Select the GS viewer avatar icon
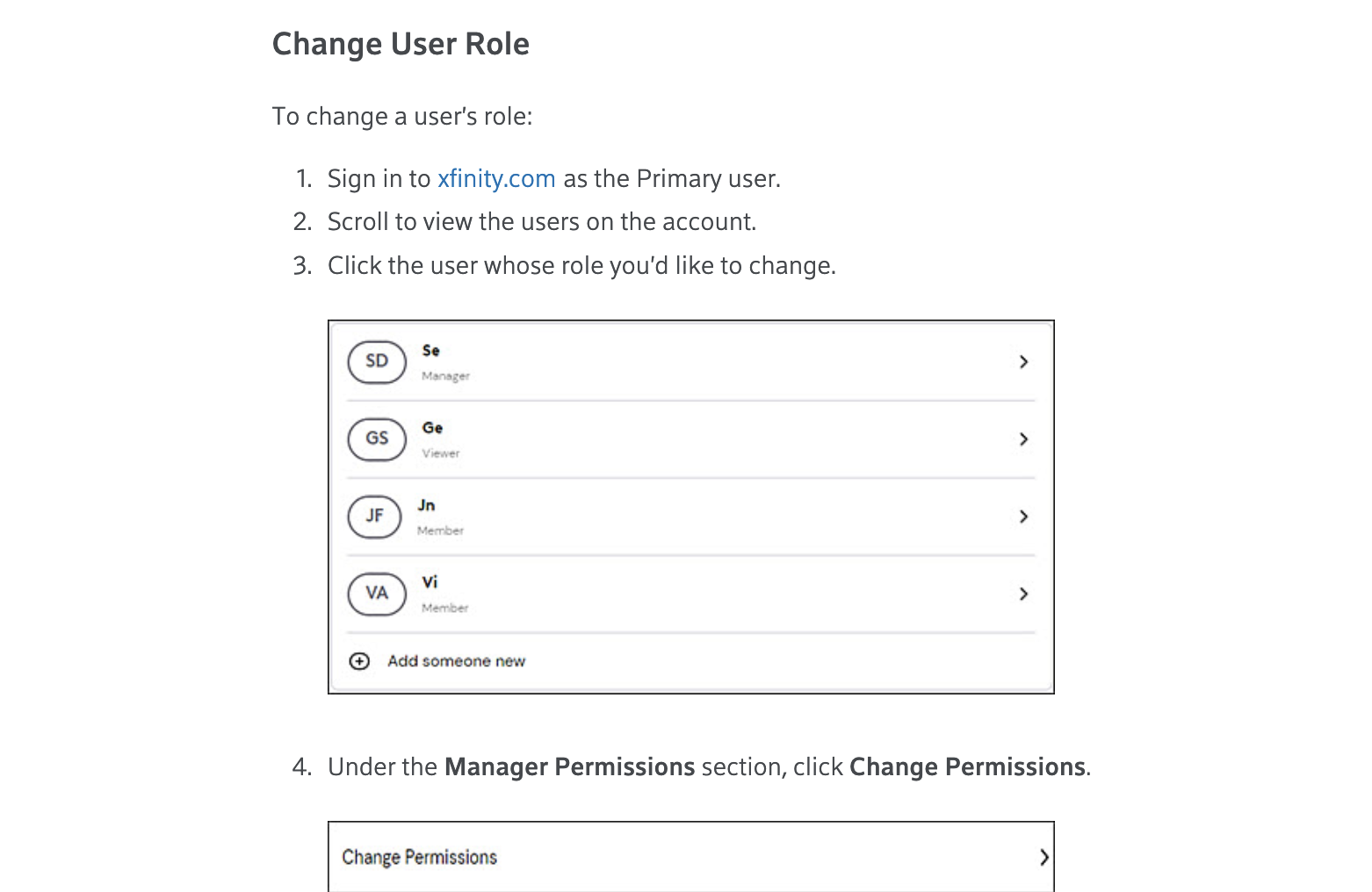Screen dimensions: 1372x892 click(x=376, y=439)
